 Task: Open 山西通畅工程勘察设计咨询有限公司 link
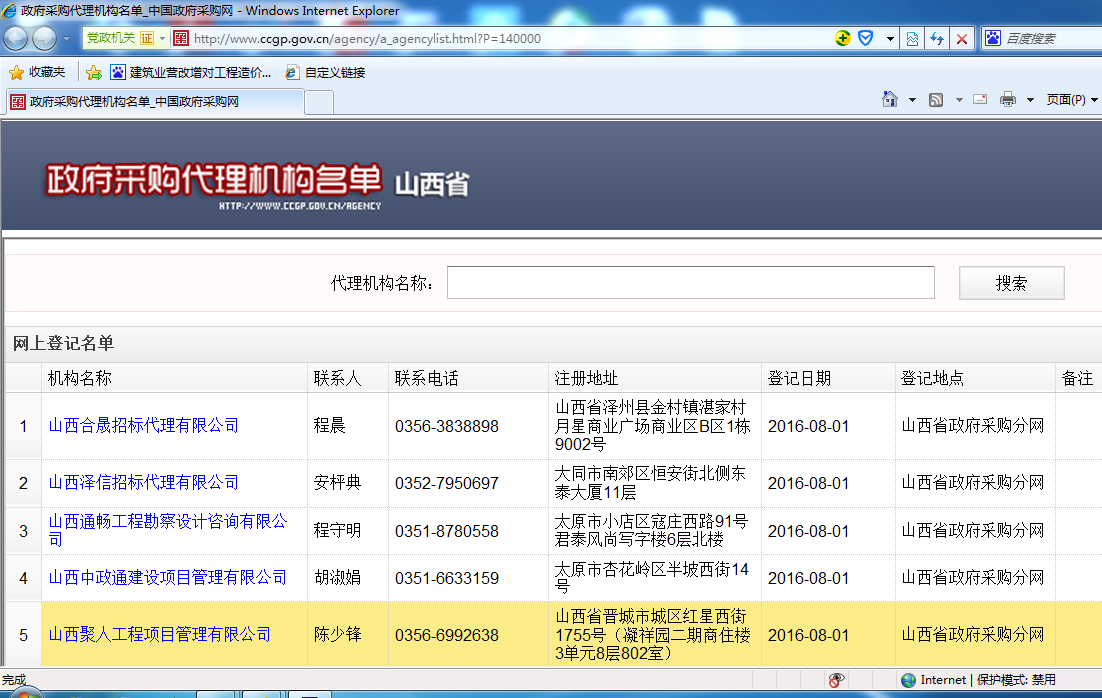point(168,530)
